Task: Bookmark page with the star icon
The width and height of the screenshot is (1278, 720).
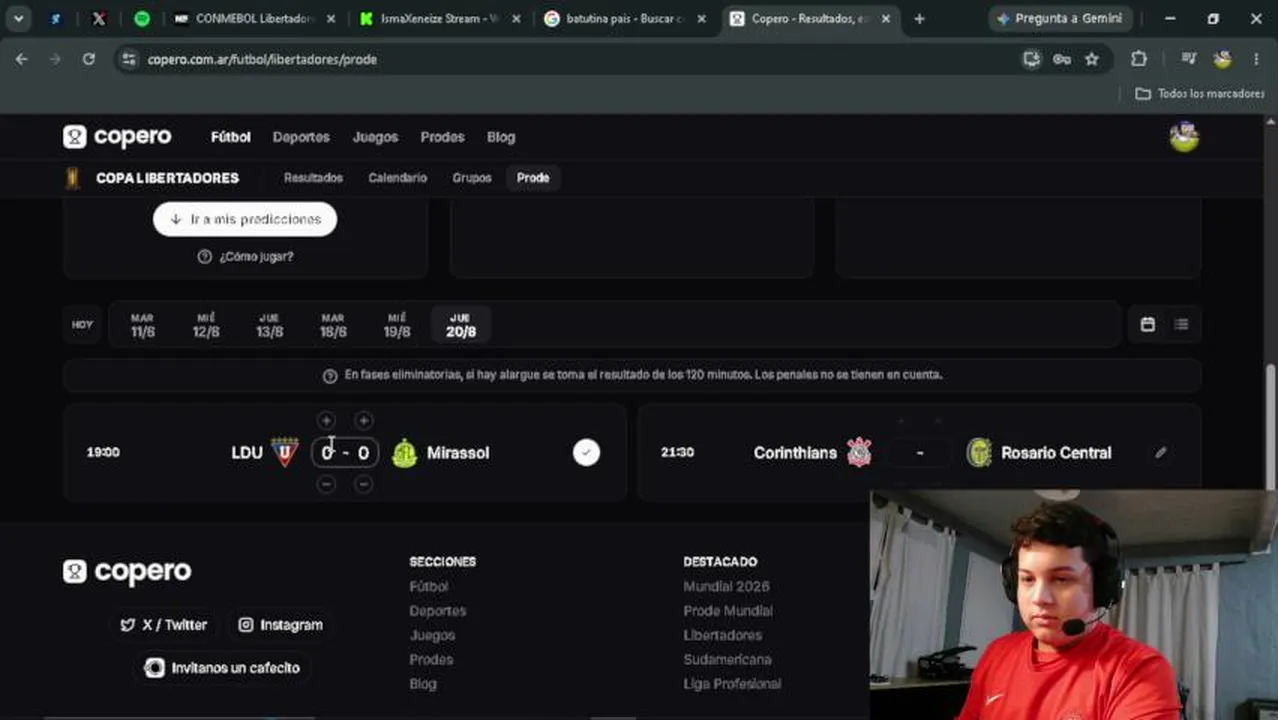Action: click(x=1092, y=59)
